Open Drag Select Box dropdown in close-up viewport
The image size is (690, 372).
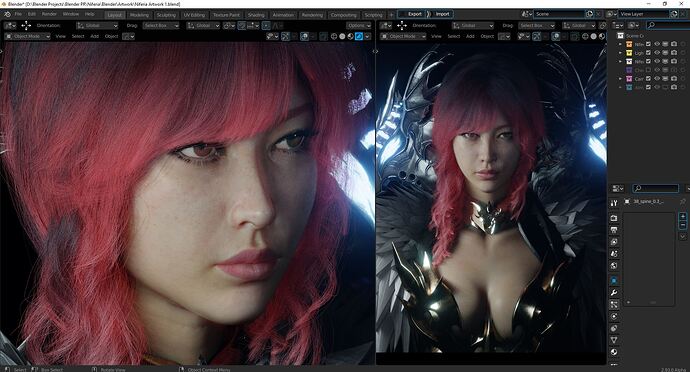(161, 26)
